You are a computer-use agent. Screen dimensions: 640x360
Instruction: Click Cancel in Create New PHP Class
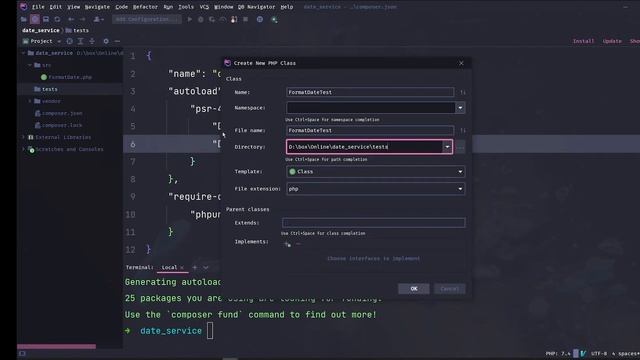(x=449, y=289)
